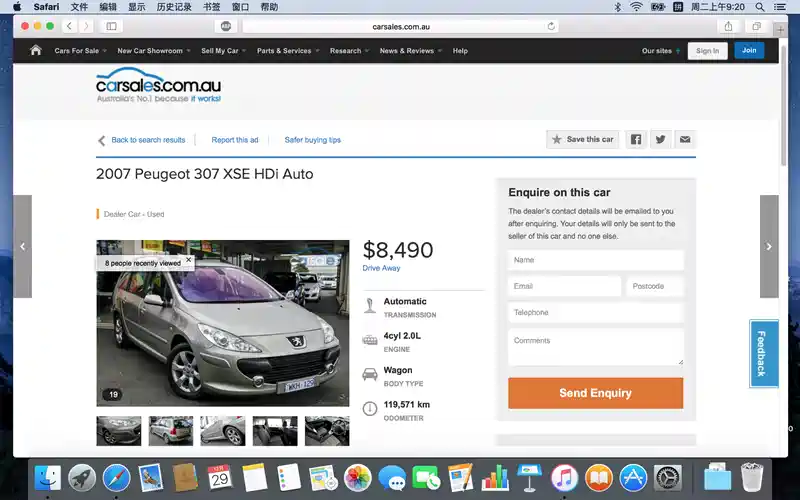Expand the News & Reviews menu

(411, 51)
